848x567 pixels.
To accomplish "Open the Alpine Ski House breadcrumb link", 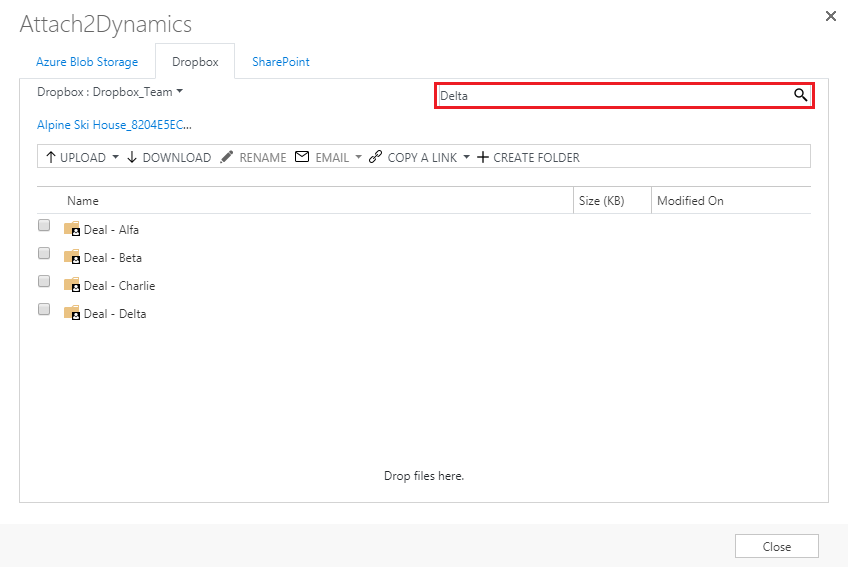I will [x=114, y=125].
